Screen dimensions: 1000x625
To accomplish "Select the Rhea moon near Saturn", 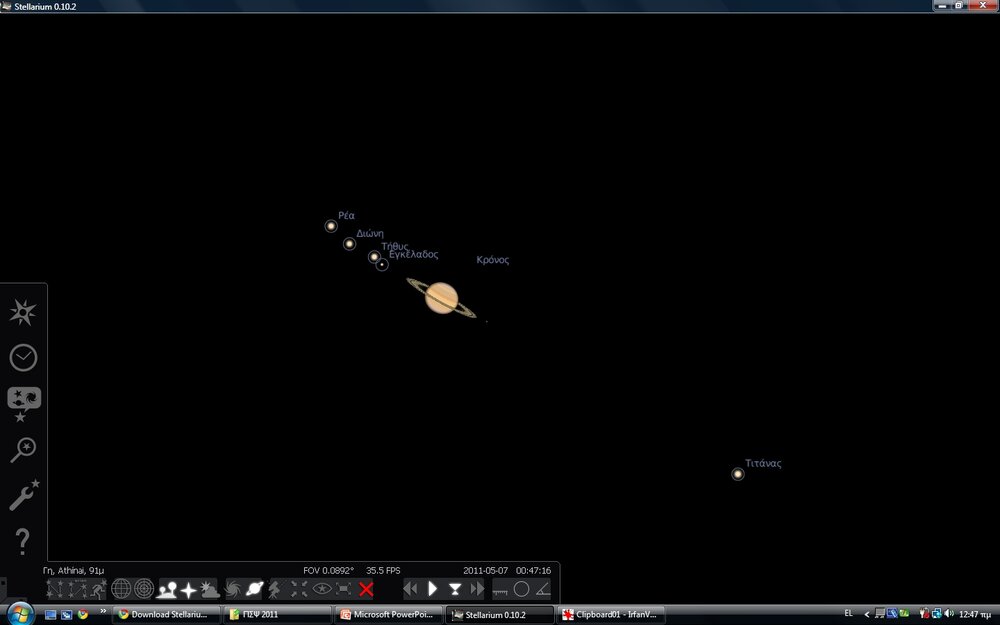I will point(331,226).
